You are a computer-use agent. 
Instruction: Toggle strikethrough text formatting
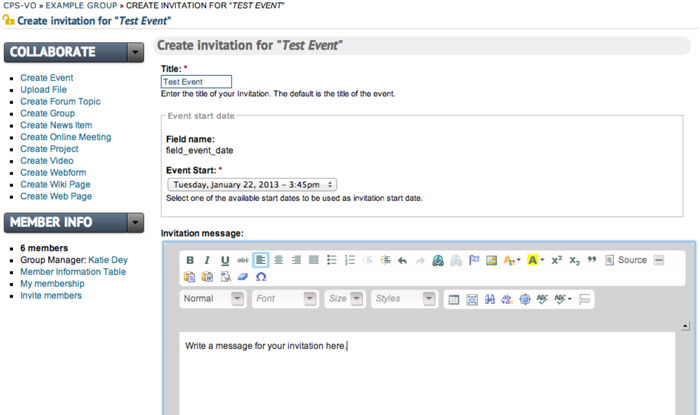pos(242,260)
